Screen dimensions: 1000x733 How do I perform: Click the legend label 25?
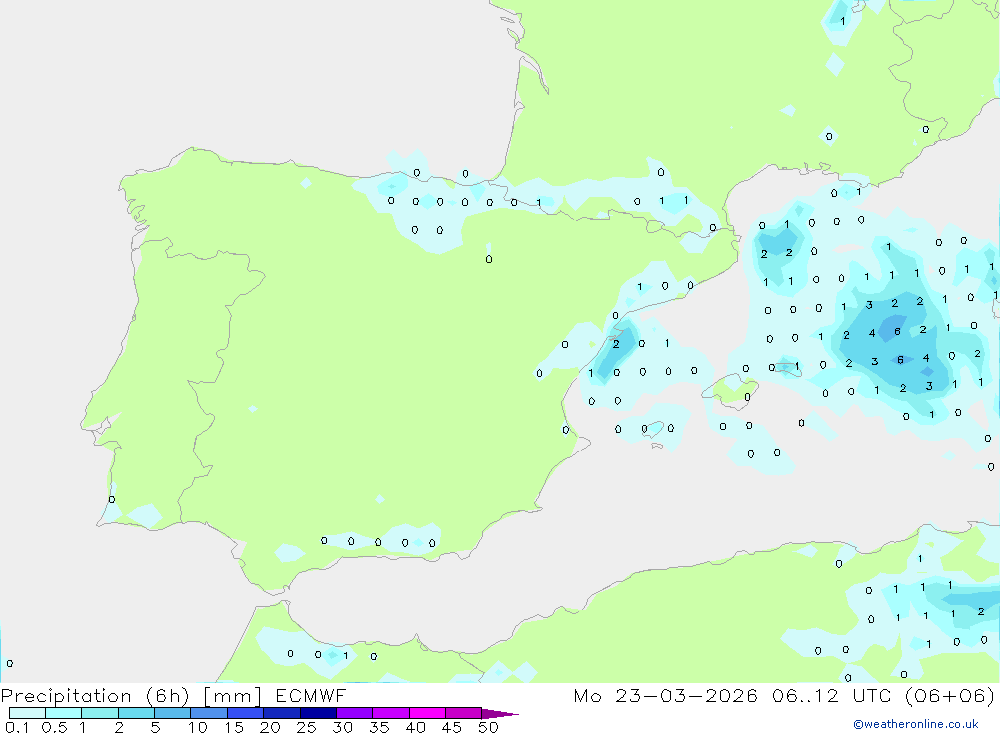tap(307, 727)
